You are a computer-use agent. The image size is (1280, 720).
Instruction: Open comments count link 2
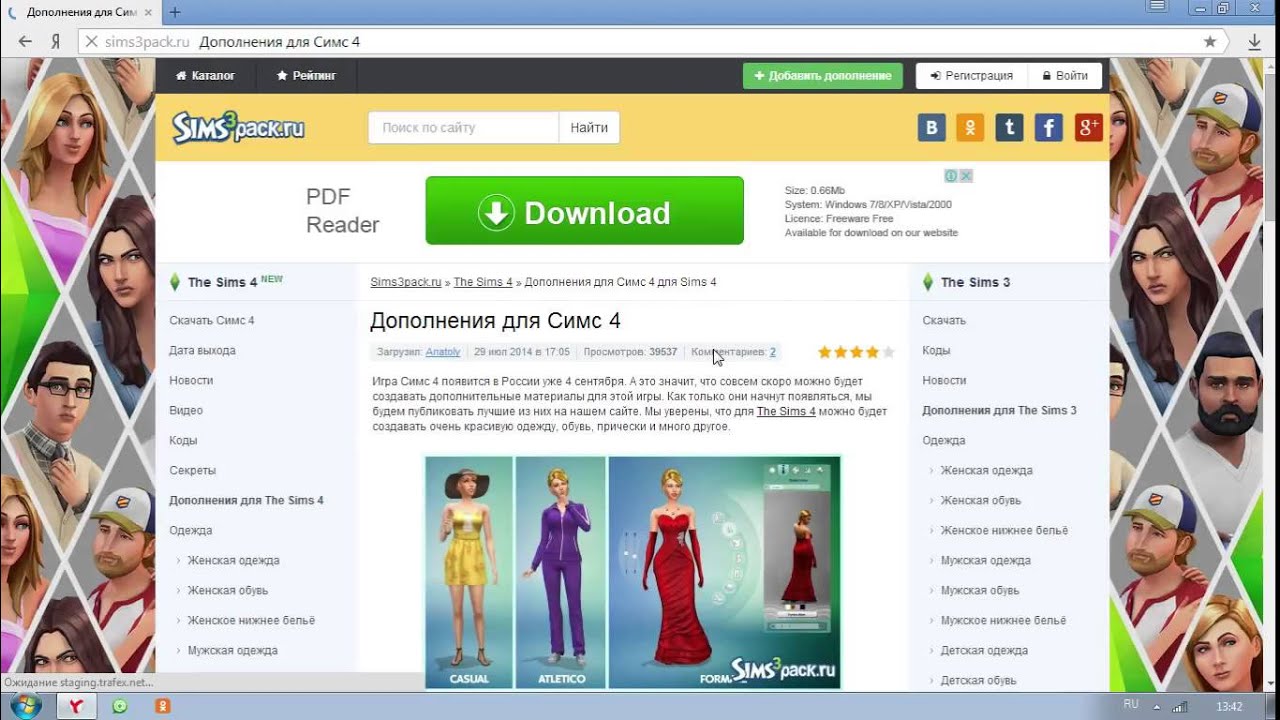click(773, 352)
